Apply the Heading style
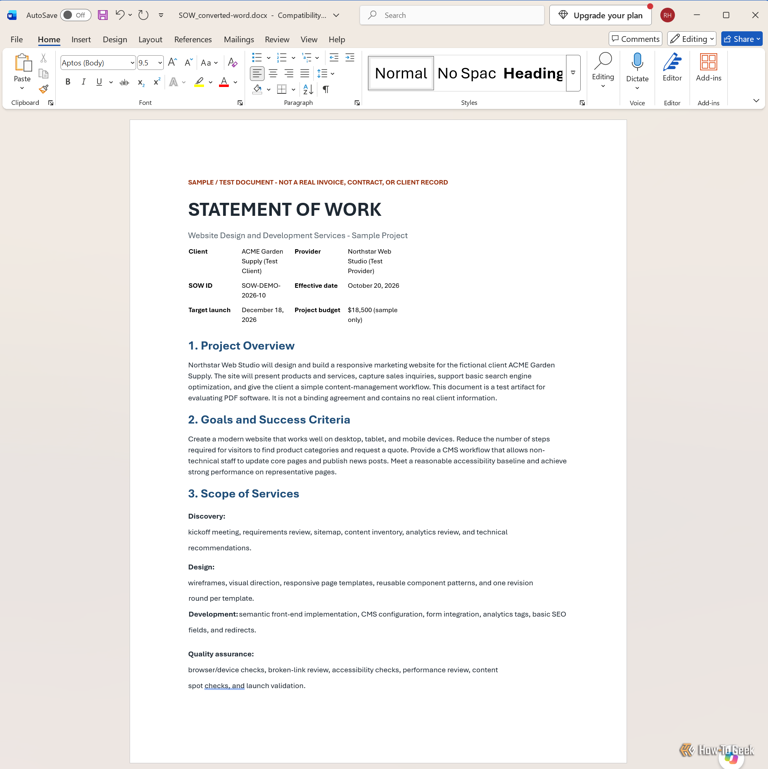Viewport: 768px width, 769px height. point(533,73)
